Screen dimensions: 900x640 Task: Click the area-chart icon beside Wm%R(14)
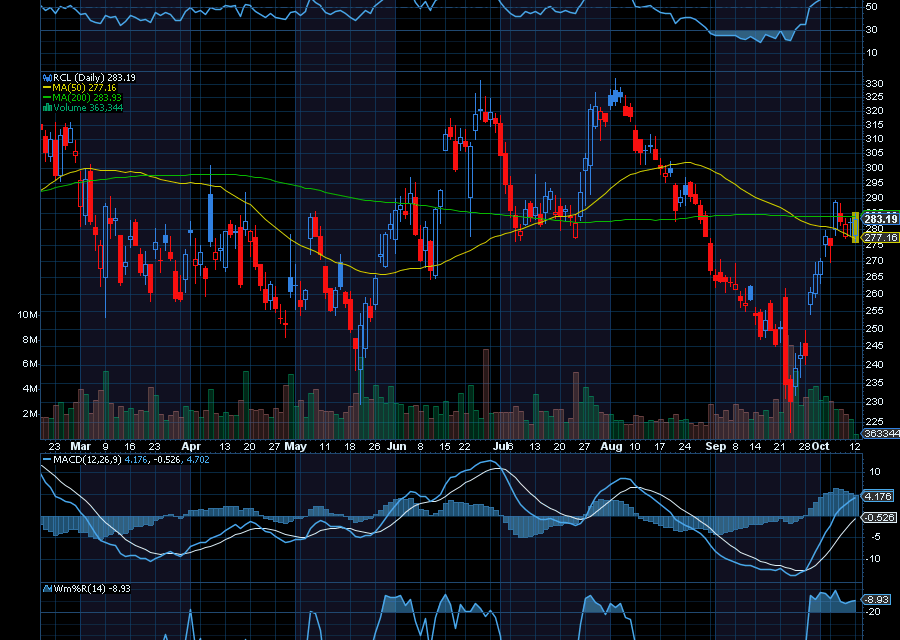click(x=47, y=588)
